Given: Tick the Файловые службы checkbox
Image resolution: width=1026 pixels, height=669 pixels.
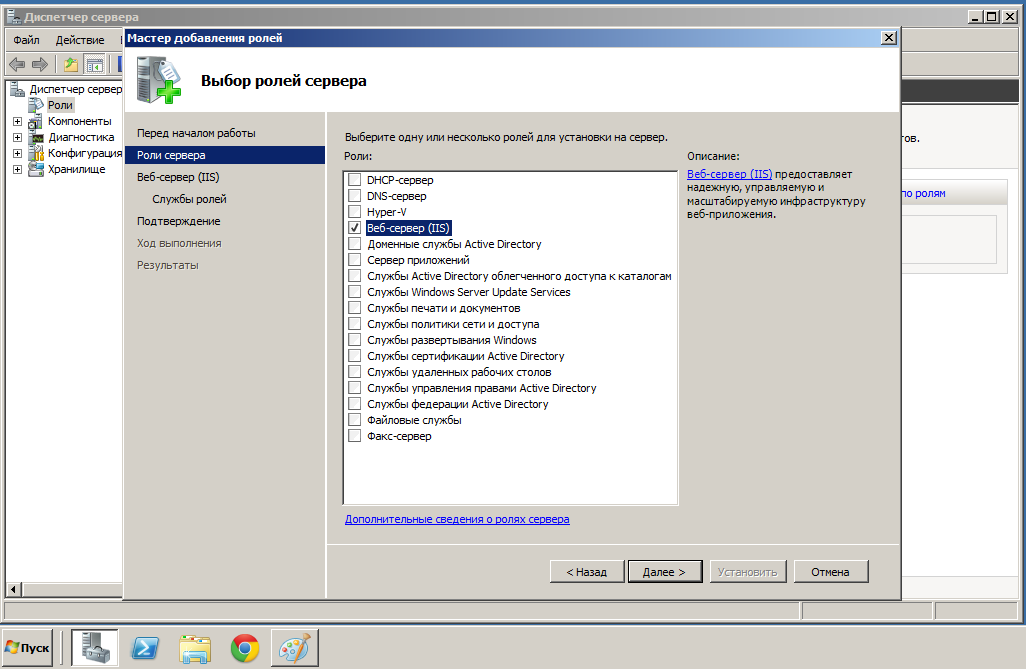Looking at the screenshot, I should click(354, 420).
